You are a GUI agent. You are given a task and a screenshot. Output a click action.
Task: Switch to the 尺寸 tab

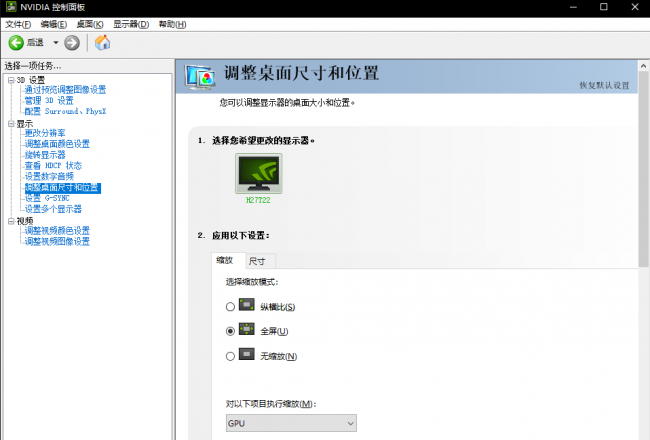pos(261,261)
